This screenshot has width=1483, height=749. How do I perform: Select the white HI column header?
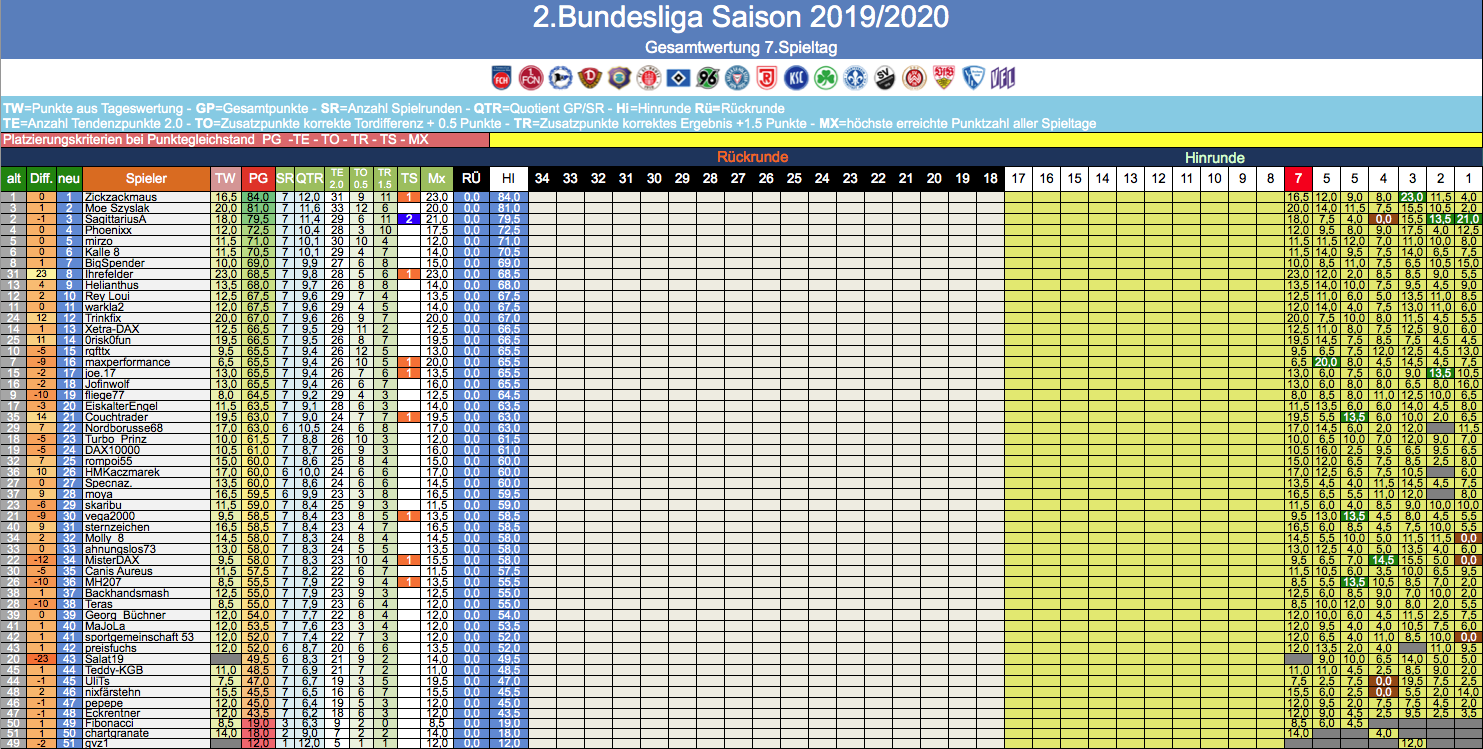click(508, 178)
